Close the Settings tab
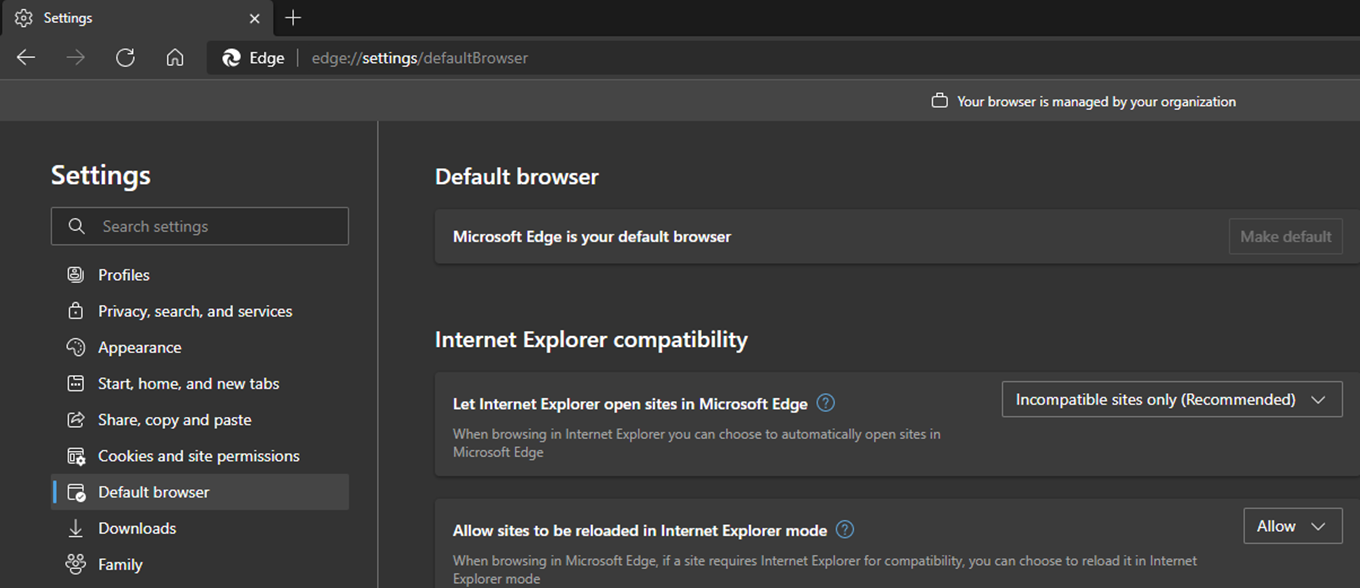 (255, 18)
